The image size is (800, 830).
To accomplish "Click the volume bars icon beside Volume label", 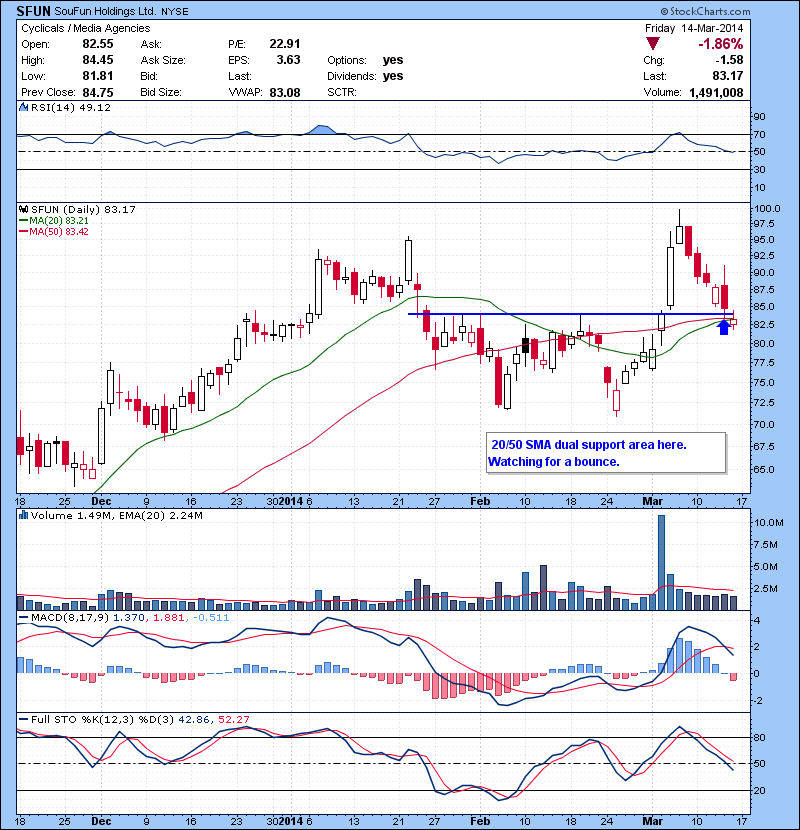I will pyautogui.click(x=23, y=515).
